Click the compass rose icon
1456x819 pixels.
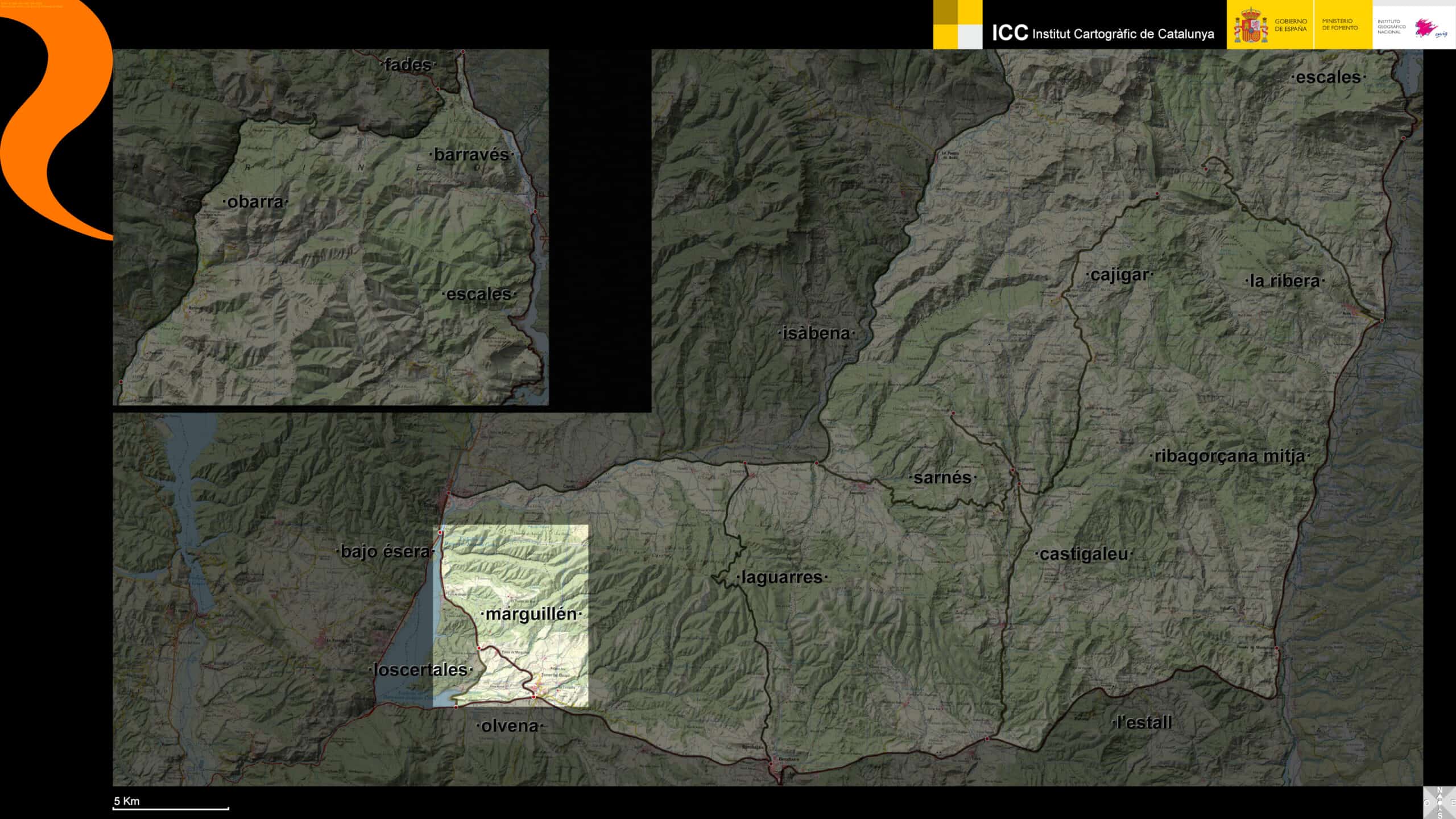[1440, 803]
